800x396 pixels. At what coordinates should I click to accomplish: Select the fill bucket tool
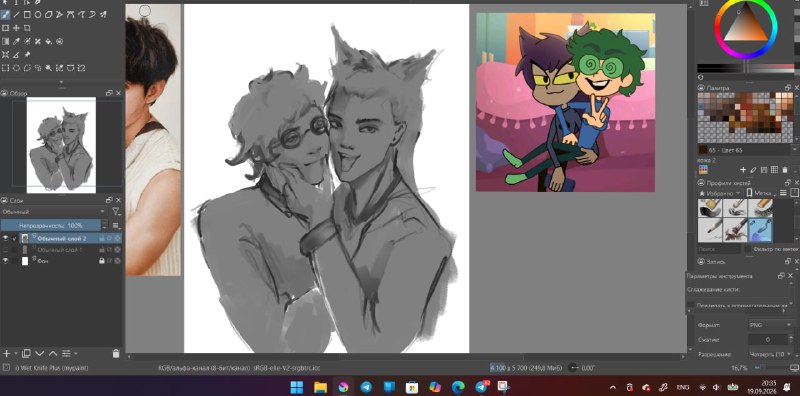[x=49, y=41]
